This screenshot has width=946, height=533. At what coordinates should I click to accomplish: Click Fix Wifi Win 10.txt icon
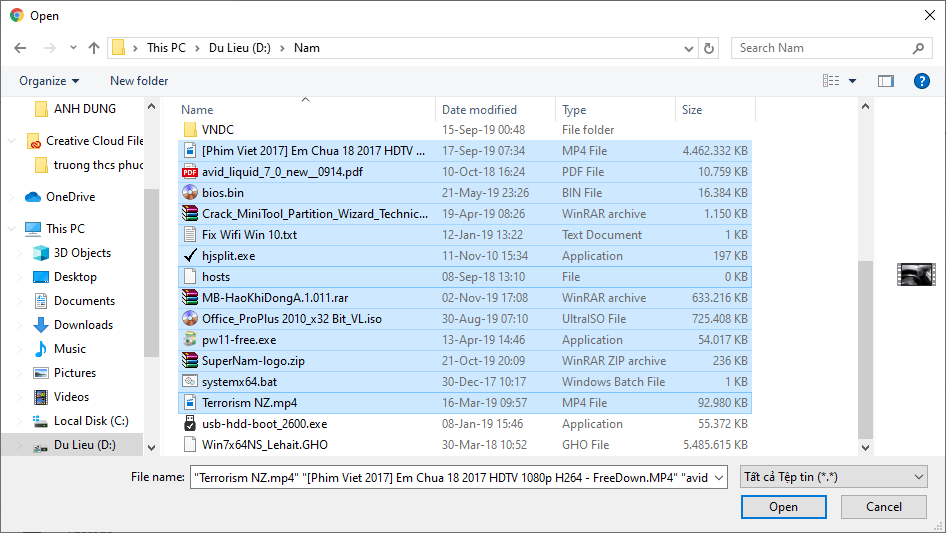(190, 235)
